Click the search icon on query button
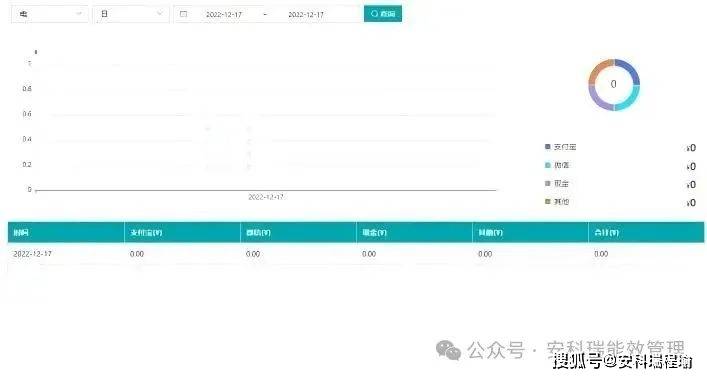The width and height of the screenshot is (707, 378). [374, 14]
